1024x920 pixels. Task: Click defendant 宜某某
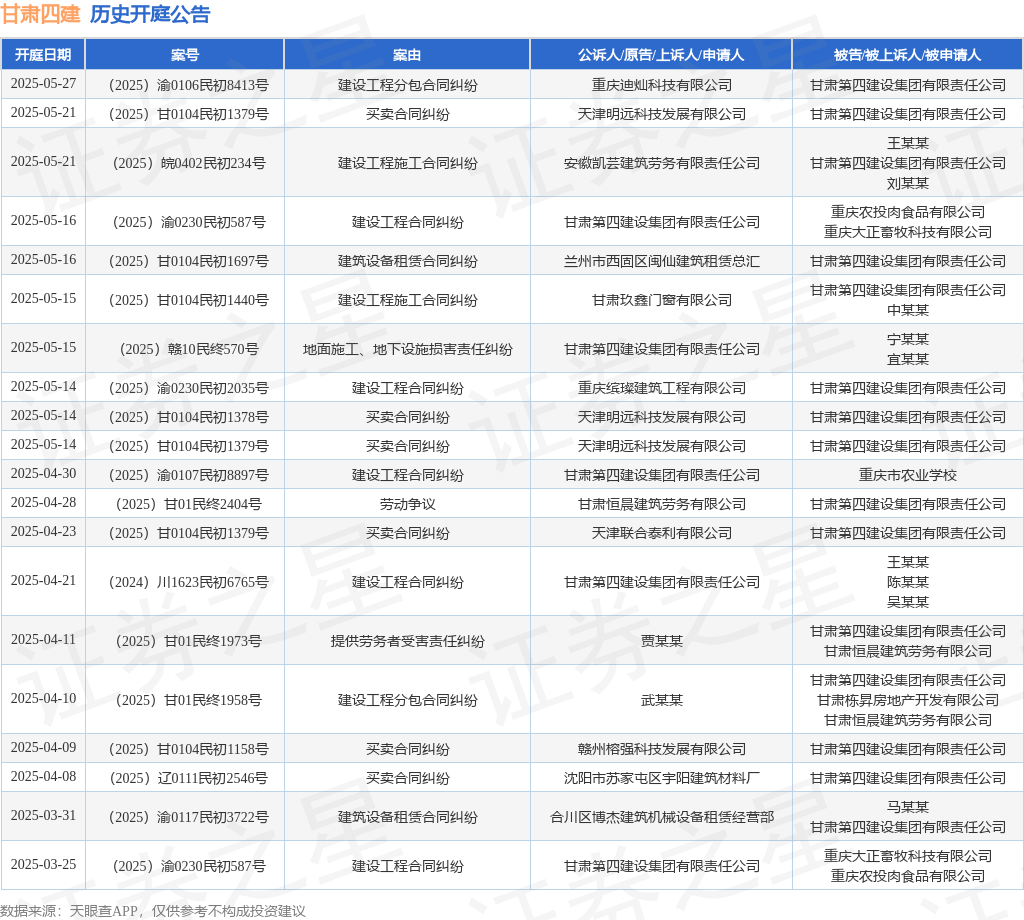point(908,359)
